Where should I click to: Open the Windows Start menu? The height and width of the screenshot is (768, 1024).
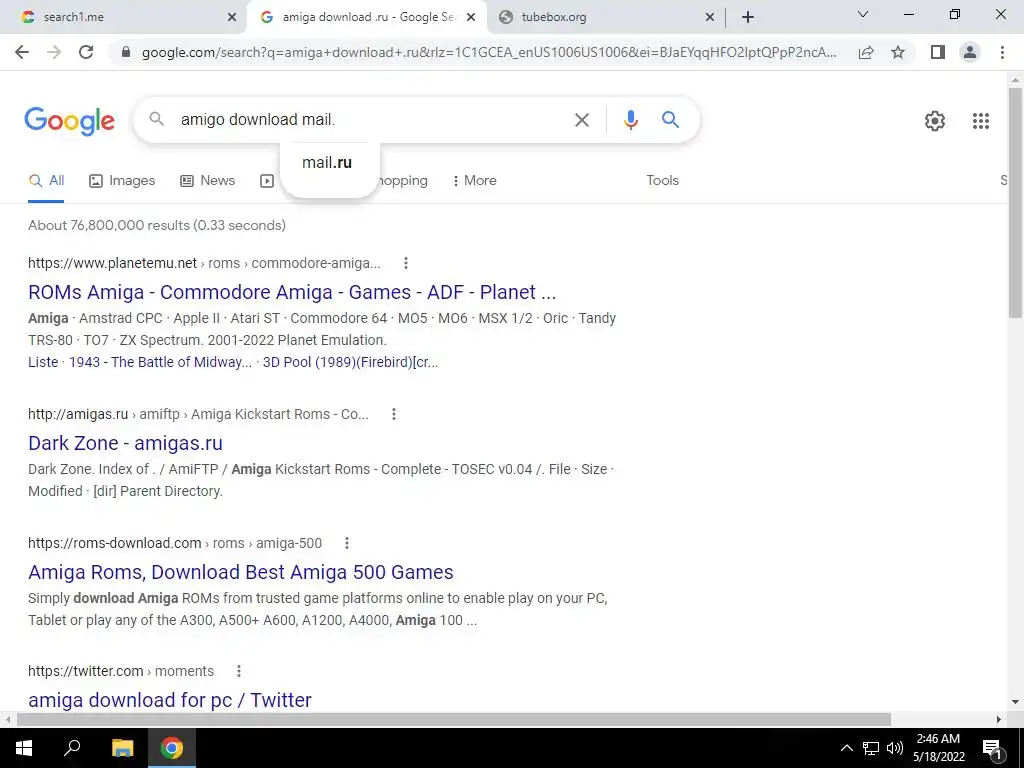tap(24, 748)
